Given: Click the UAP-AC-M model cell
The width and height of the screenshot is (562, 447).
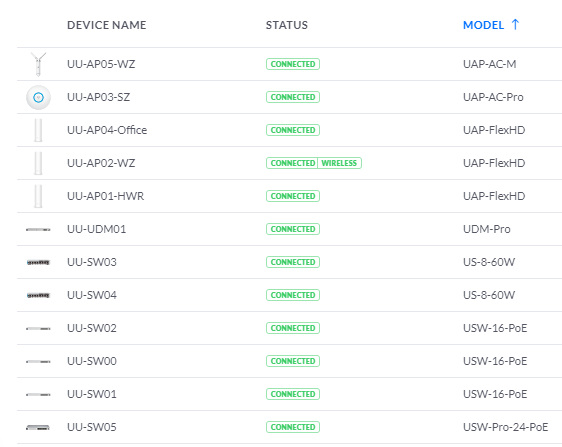Looking at the screenshot, I should (x=490, y=64).
